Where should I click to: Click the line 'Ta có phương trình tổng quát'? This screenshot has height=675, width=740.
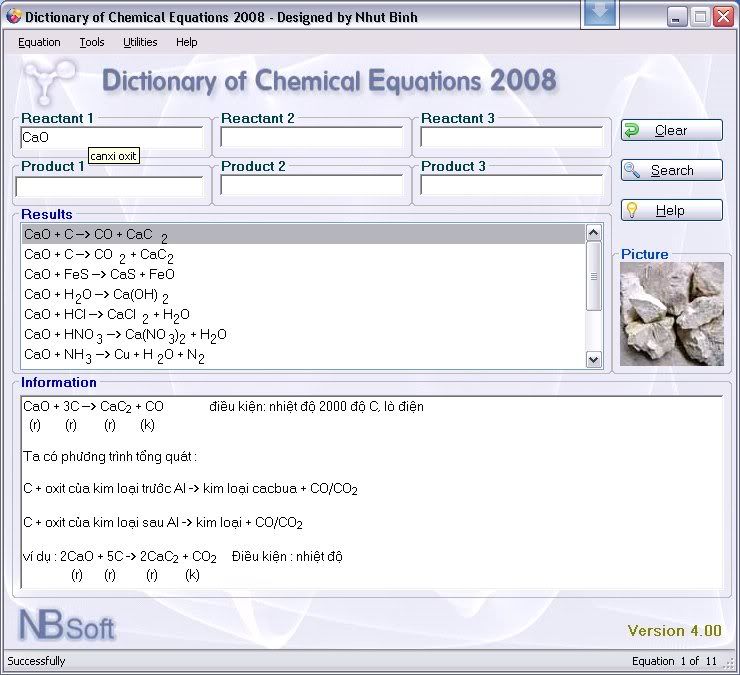(110, 457)
